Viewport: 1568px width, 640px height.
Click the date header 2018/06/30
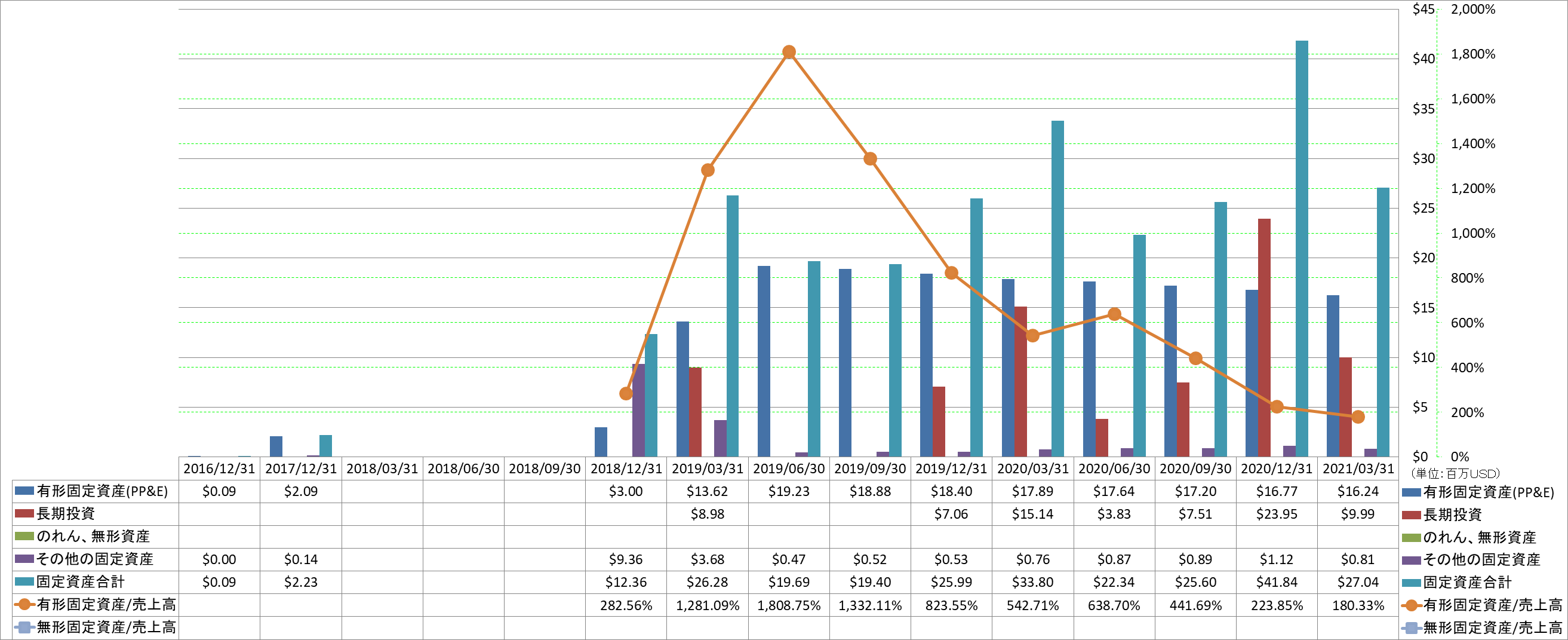pos(463,468)
